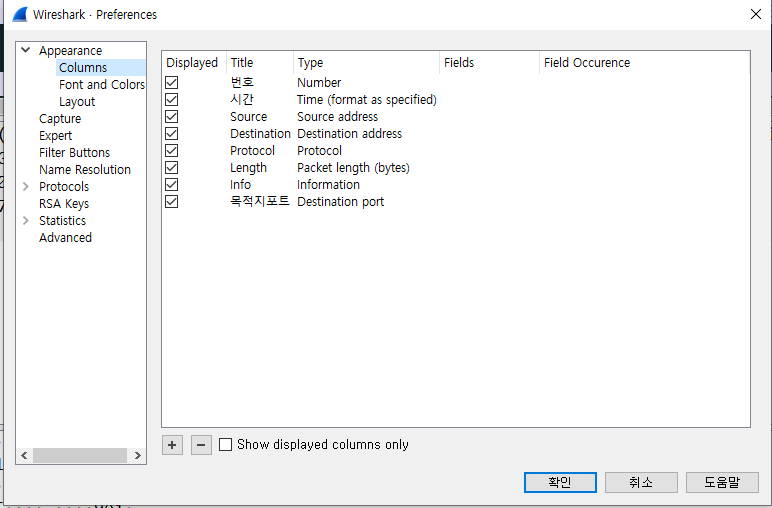Open Name Resolution preferences
The width and height of the screenshot is (772, 508).
(x=85, y=169)
